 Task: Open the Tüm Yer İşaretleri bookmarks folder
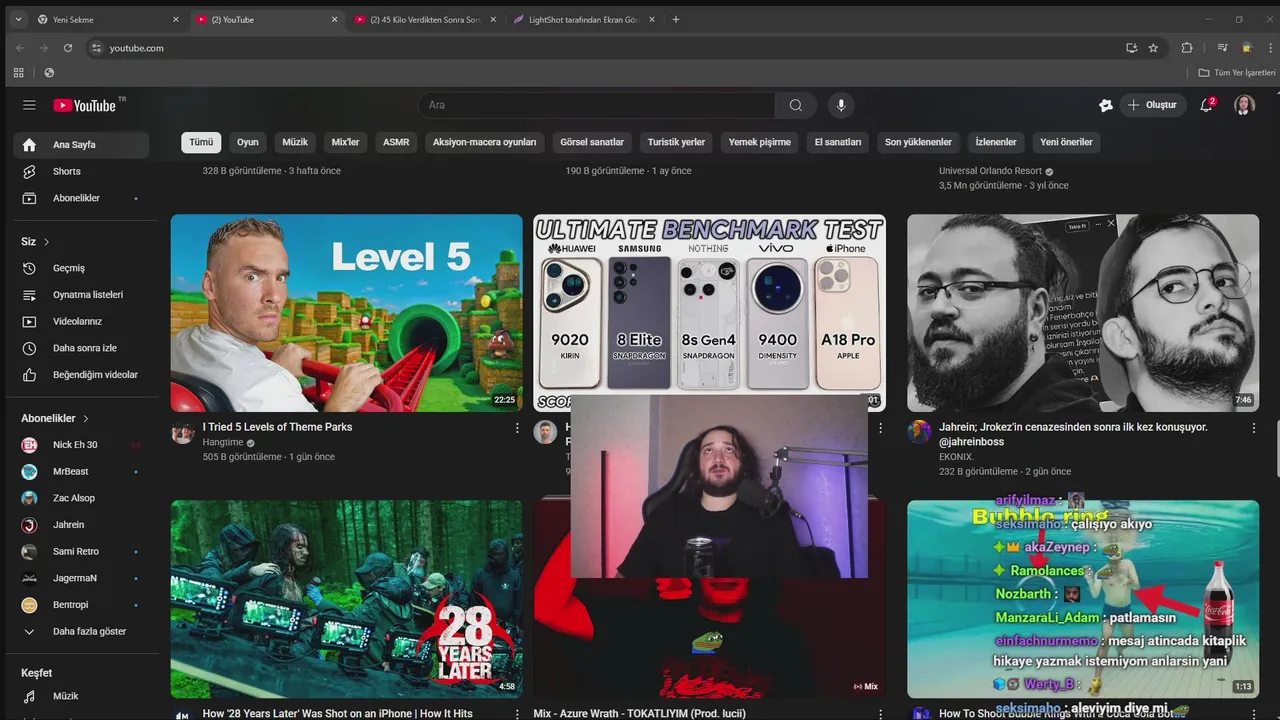(1237, 72)
